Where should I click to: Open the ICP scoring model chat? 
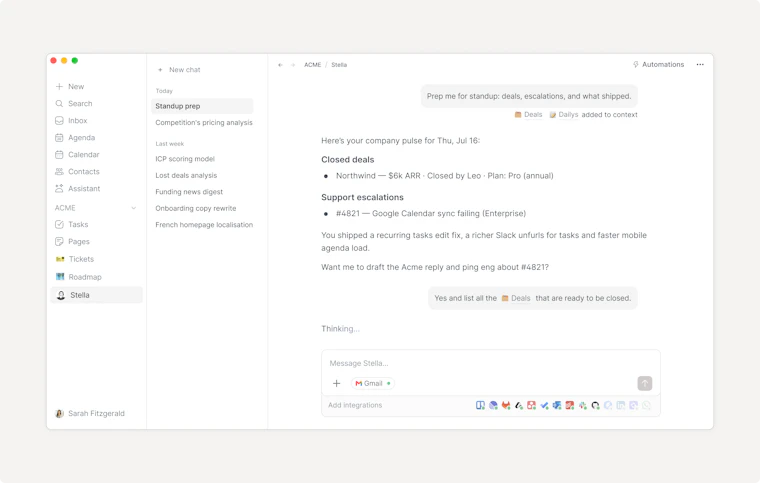(x=185, y=159)
